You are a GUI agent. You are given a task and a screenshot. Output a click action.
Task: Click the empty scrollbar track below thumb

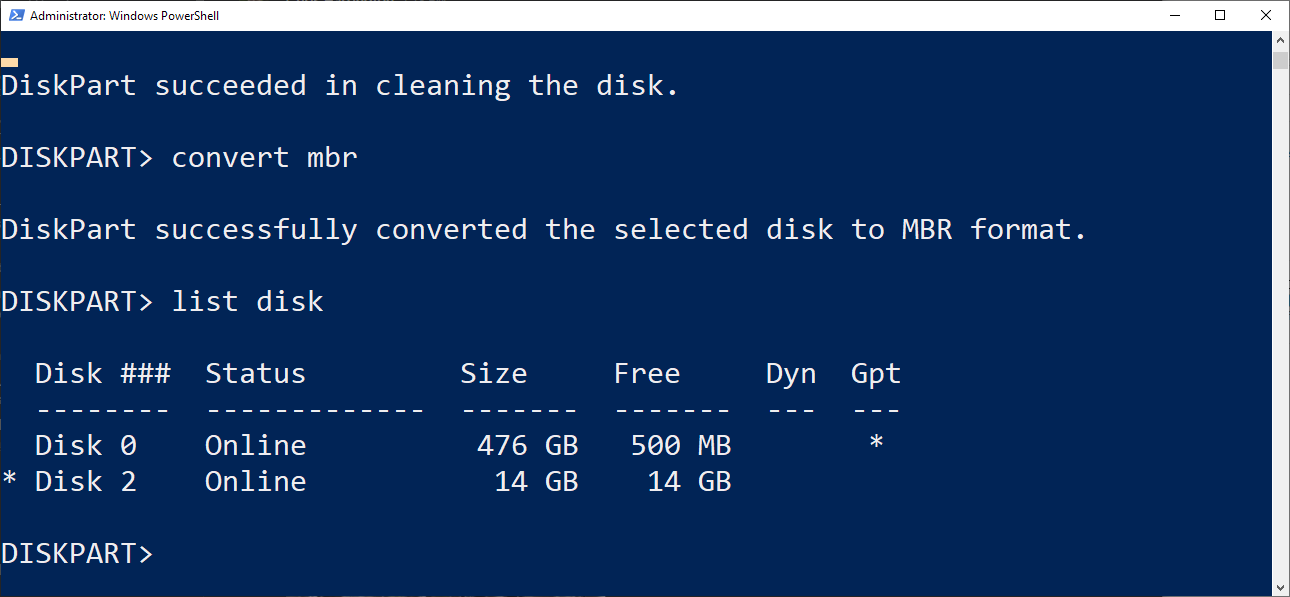[x=1281, y=325]
